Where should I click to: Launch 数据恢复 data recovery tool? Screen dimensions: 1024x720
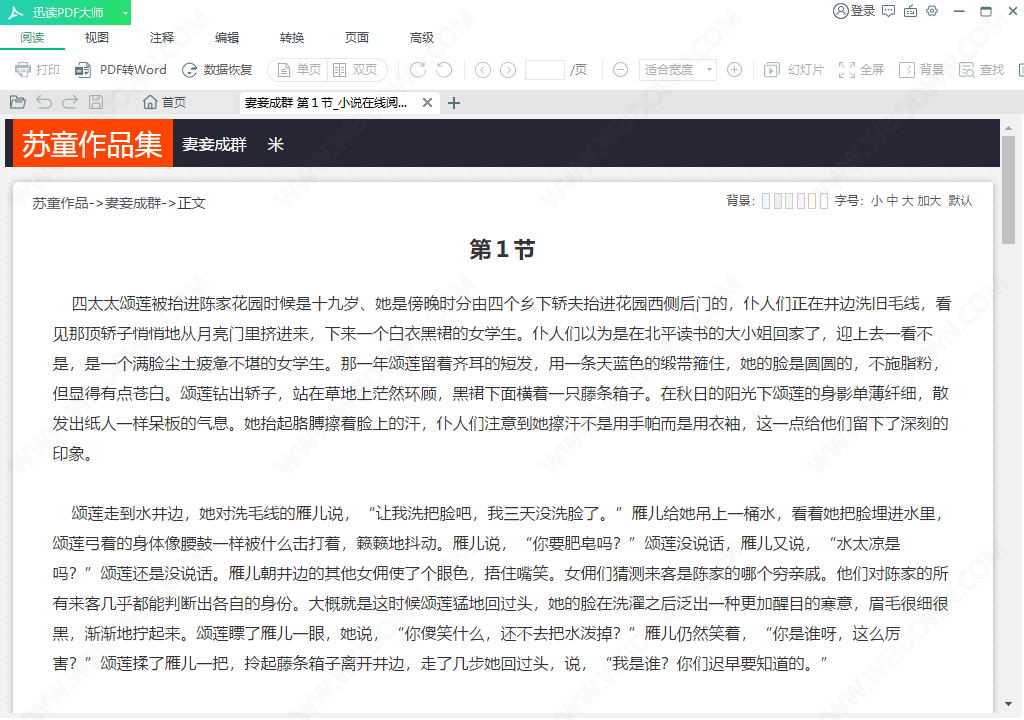pyautogui.click(x=217, y=70)
